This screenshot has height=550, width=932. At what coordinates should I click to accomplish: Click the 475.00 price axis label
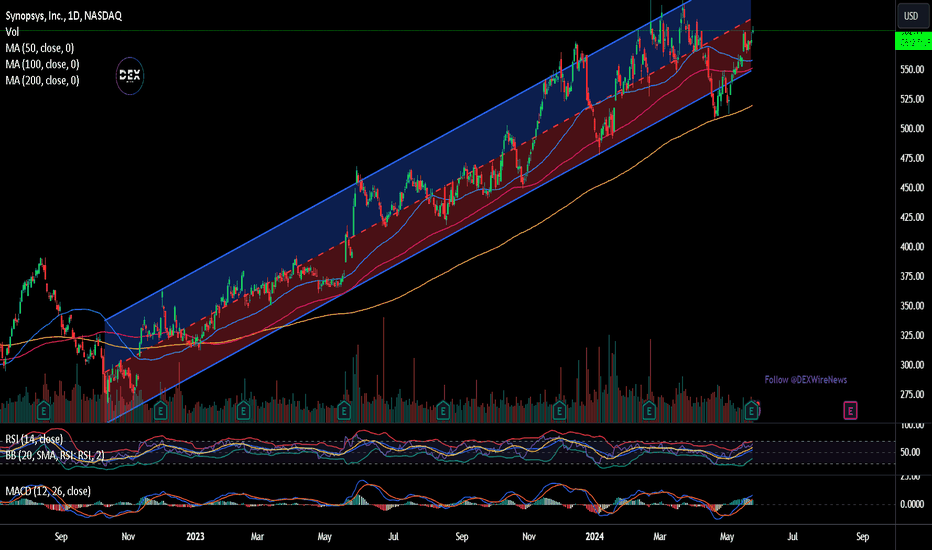[x=912, y=158]
